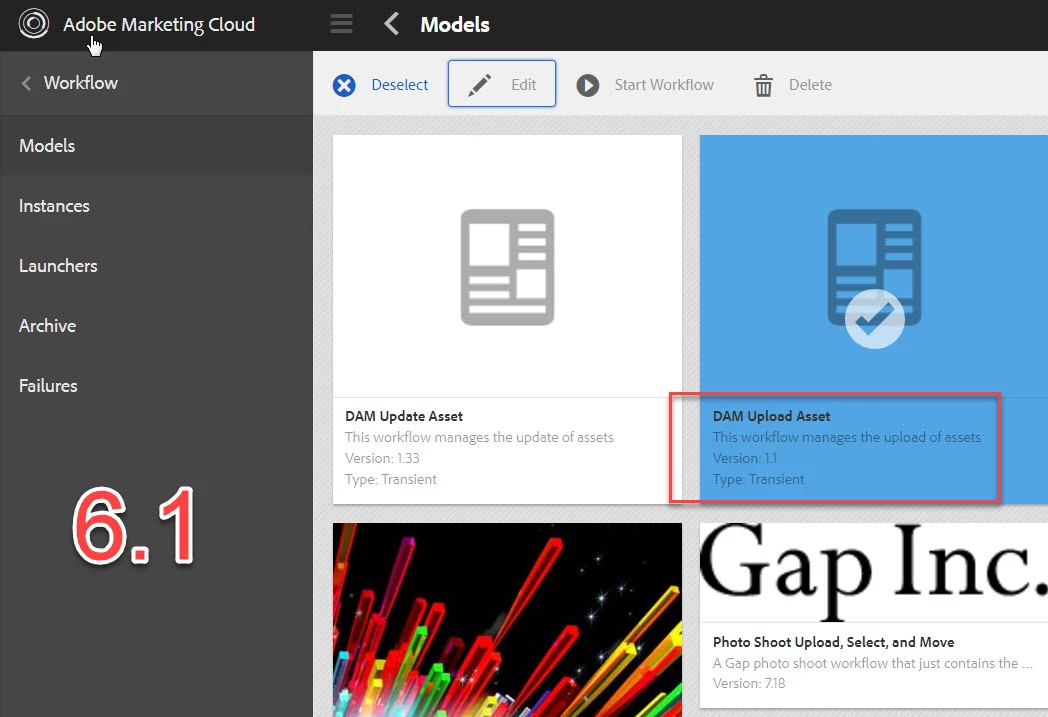This screenshot has width=1048, height=717.
Task: Open the Instances sidebar item
Action: pos(156,206)
